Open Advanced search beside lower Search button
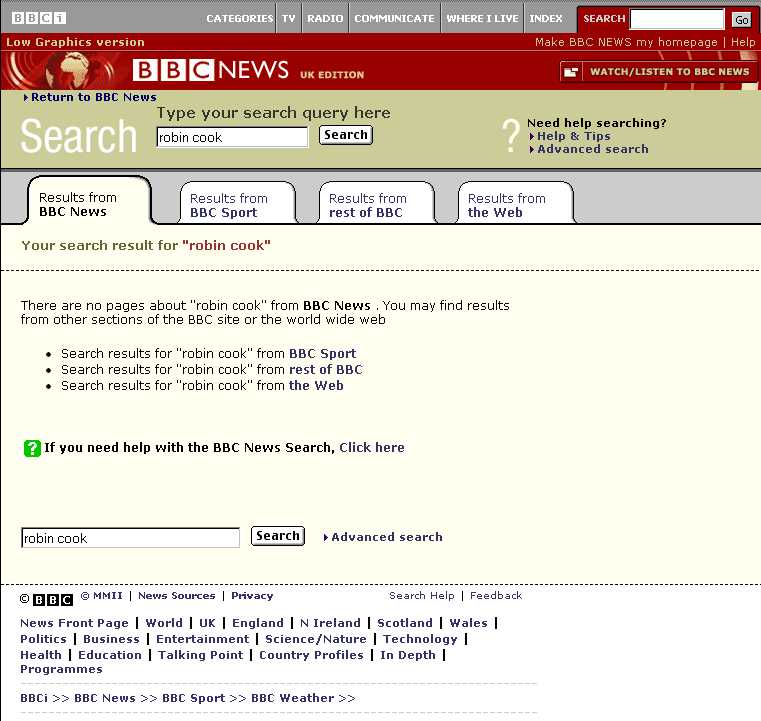Viewport: 761px width, 721px height. coord(387,537)
